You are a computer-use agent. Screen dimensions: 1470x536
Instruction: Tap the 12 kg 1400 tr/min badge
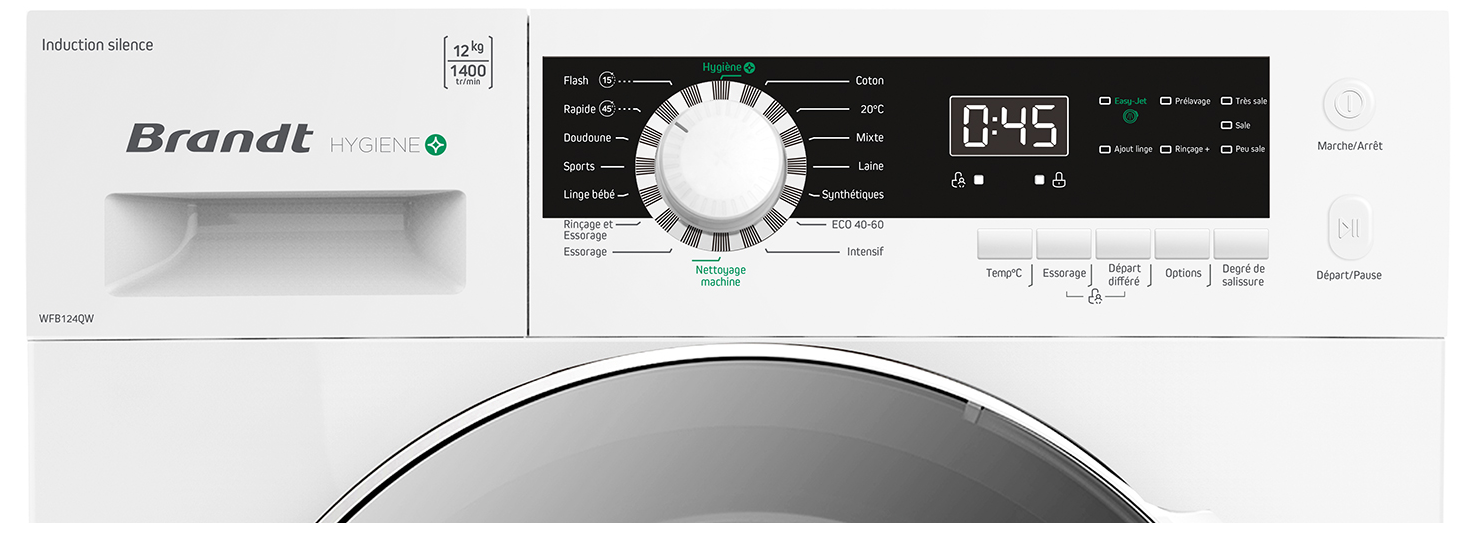[x=468, y=63]
